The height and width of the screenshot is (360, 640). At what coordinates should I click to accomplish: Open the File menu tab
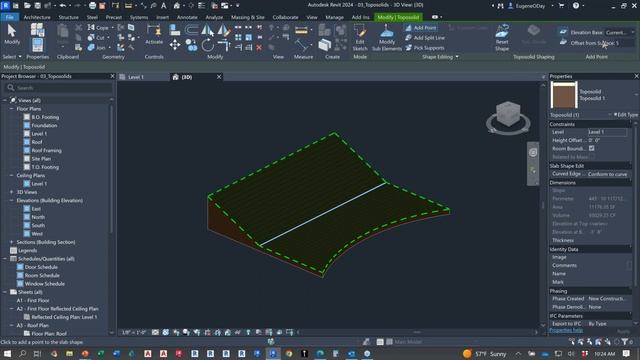coord(9,17)
